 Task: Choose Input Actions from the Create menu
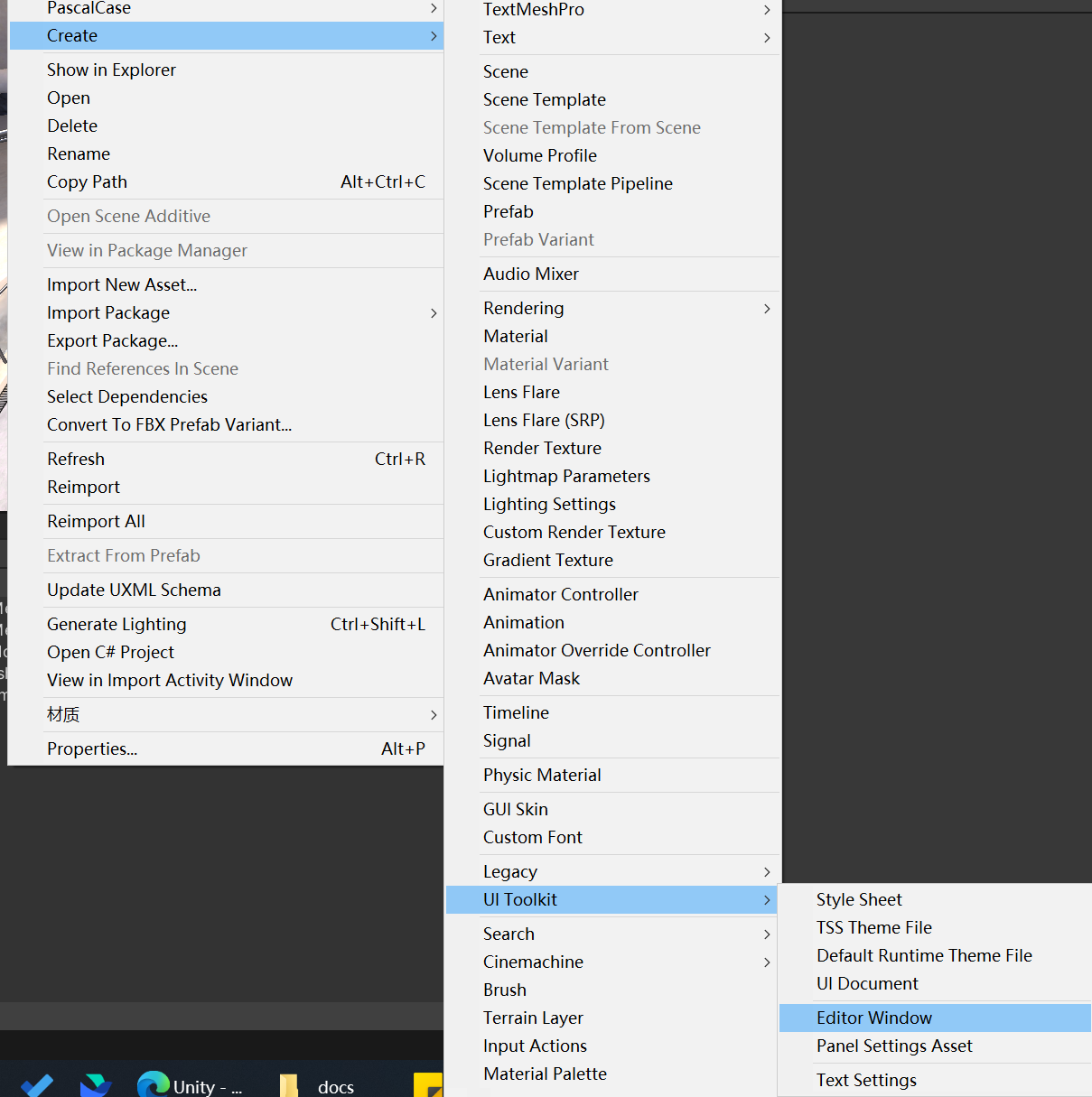tap(535, 1046)
